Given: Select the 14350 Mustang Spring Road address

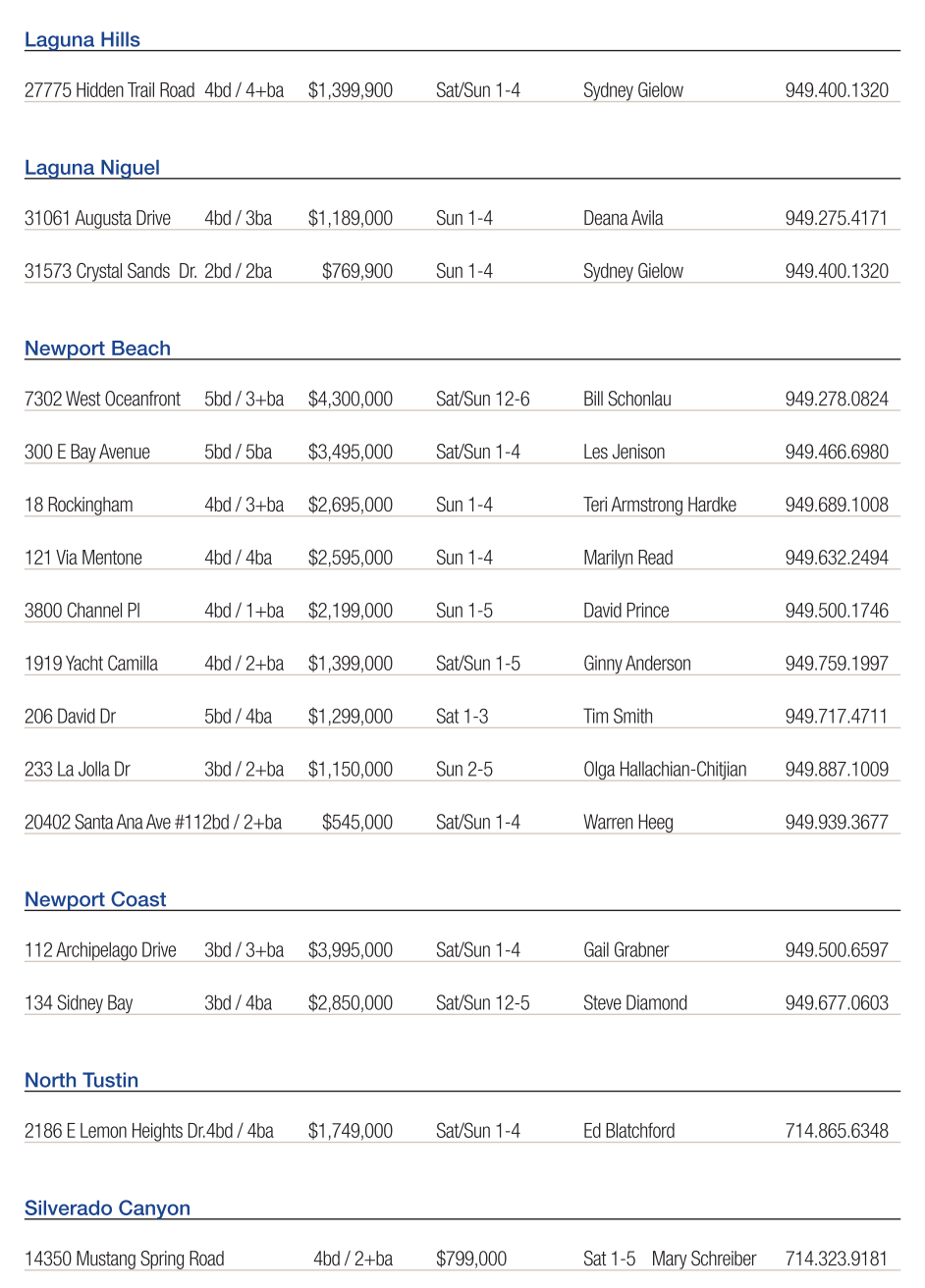Looking at the screenshot, I should click(x=124, y=1259).
